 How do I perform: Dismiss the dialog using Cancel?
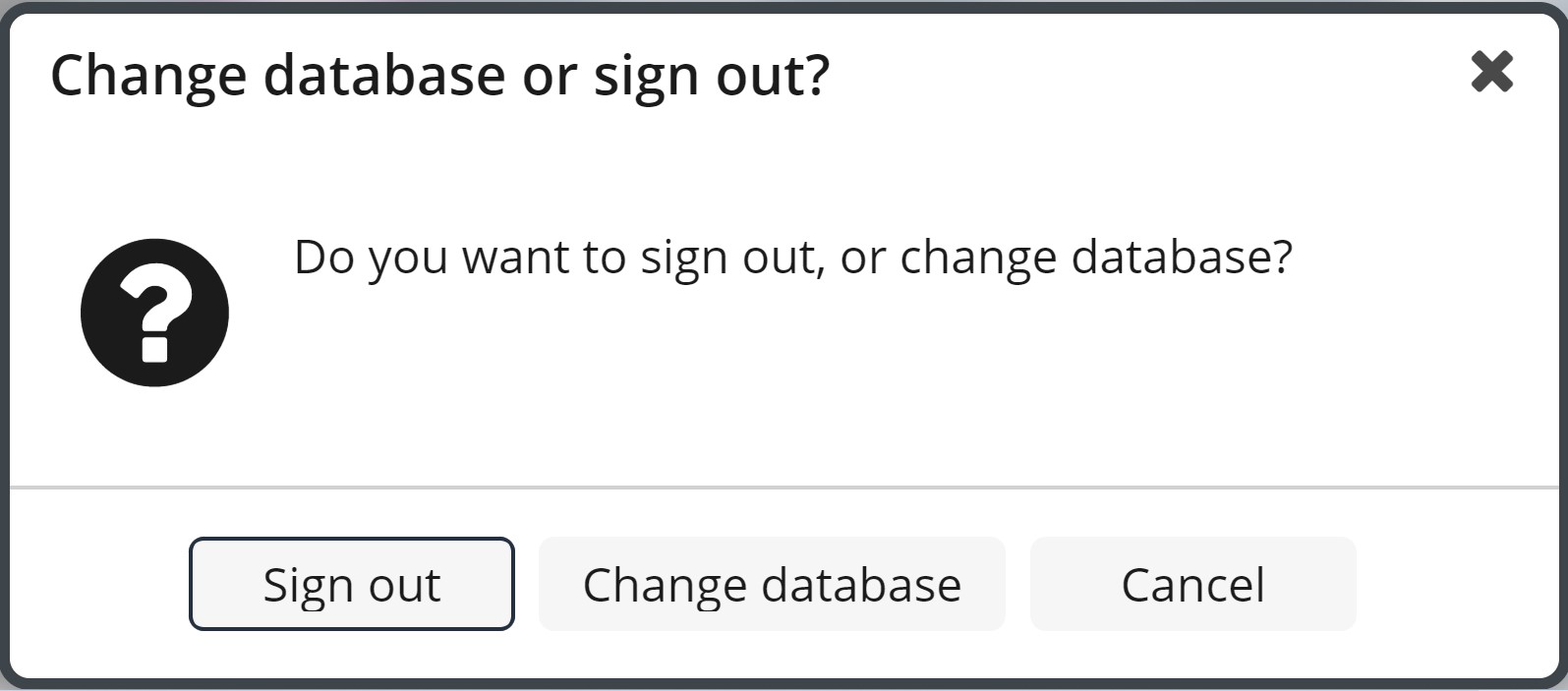1193,584
